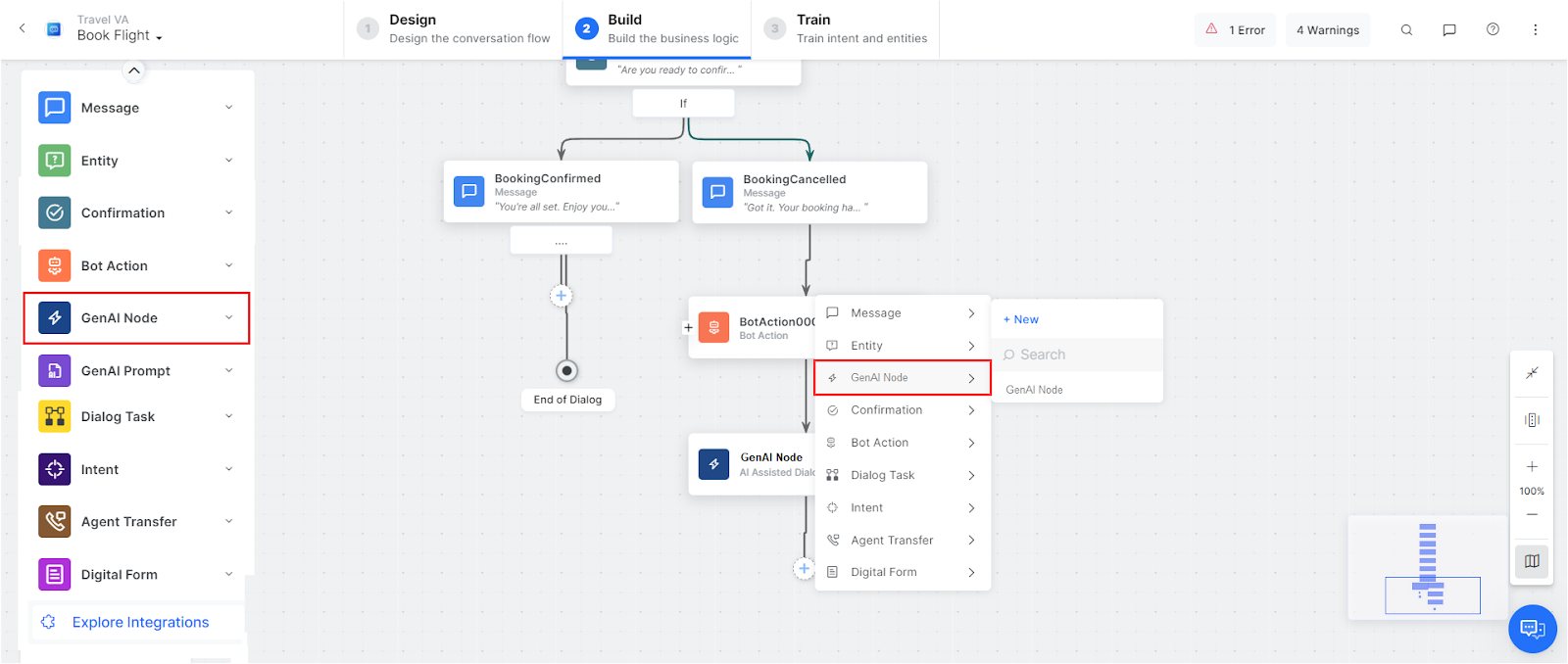The height and width of the screenshot is (664, 1568).
Task: Open the search magnifier in top bar
Action: pos(1406,30)
